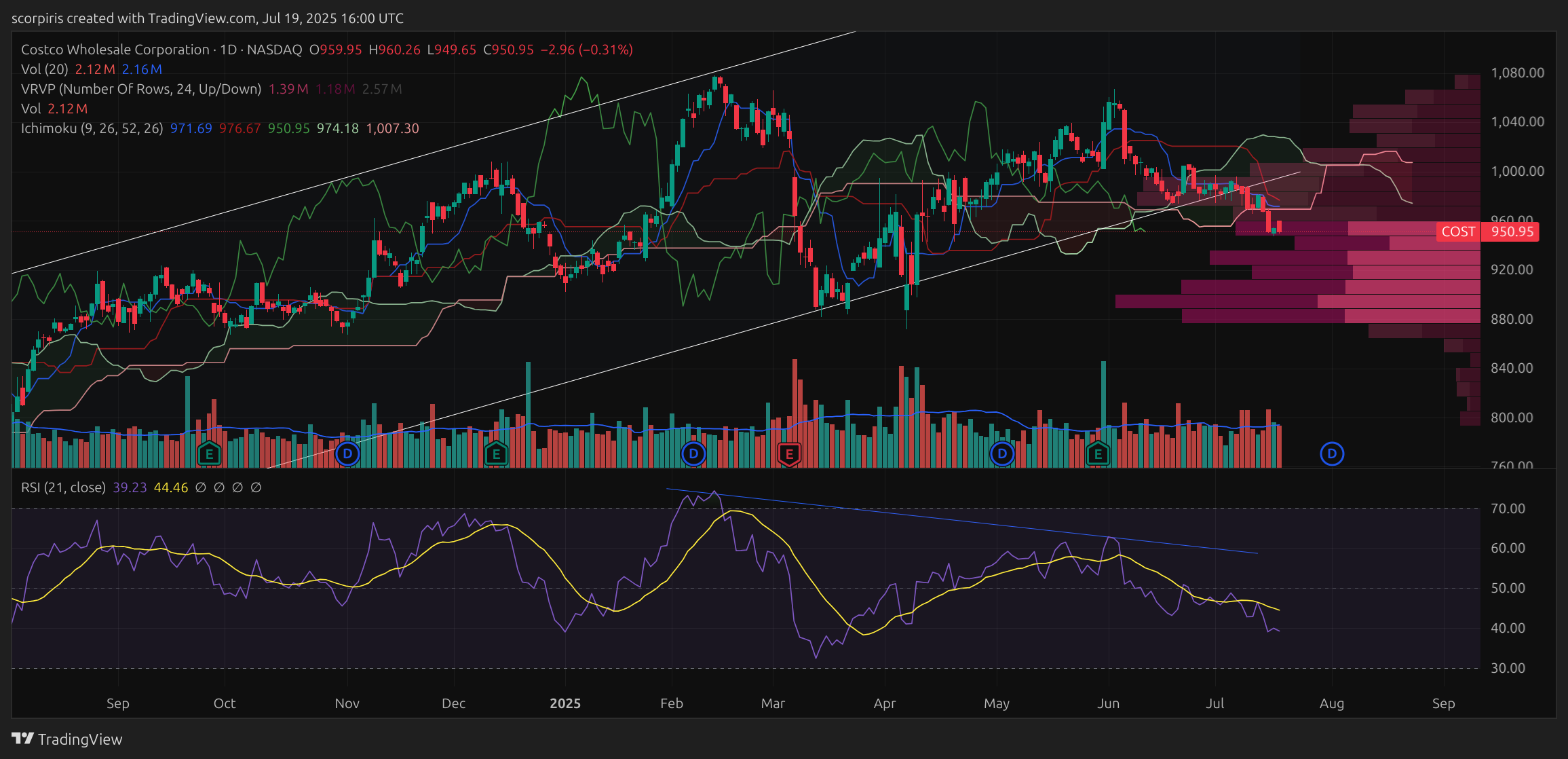Click the 1,000.00 price axis label
This screenshot has width=1568, height=759.
coord(1518,171)
